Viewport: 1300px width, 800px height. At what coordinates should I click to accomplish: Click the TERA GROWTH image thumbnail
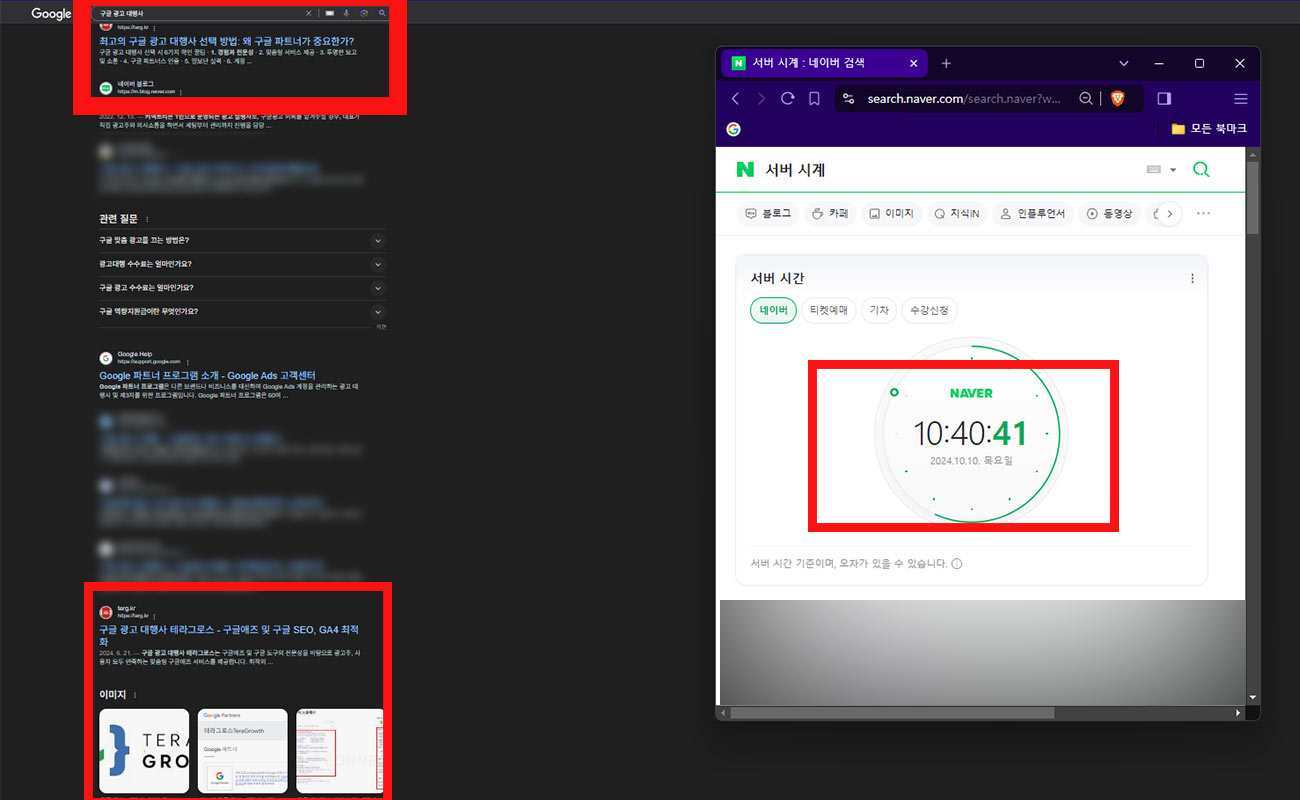143,750
